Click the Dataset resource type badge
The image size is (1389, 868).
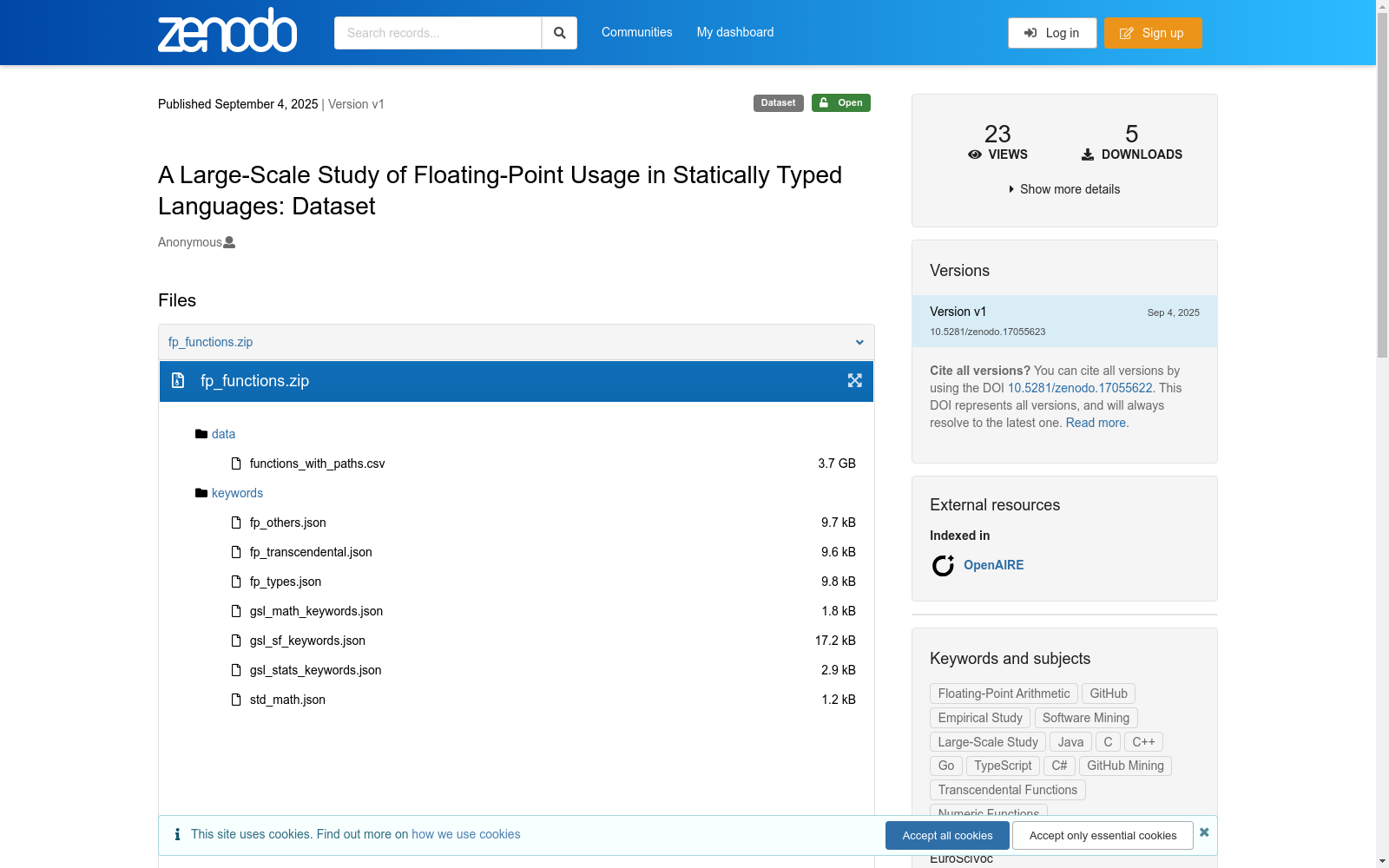(779, 102)
